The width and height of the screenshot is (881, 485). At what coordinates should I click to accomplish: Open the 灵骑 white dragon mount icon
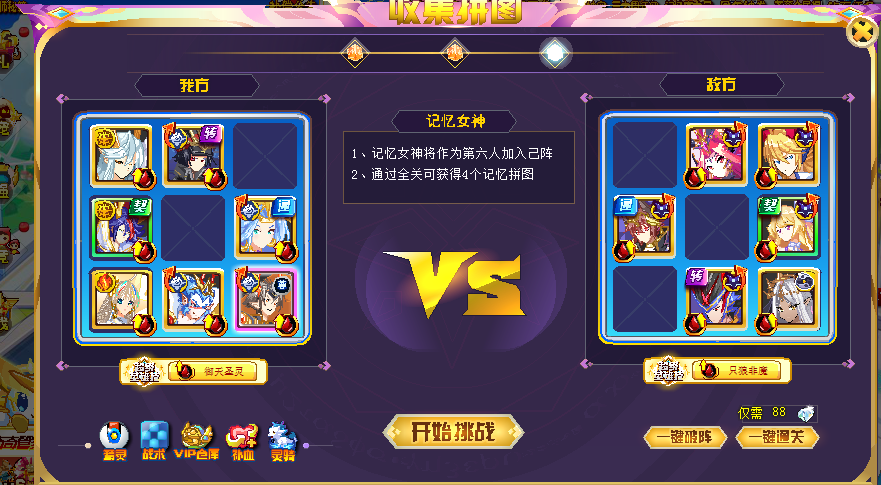click(282, 441)
